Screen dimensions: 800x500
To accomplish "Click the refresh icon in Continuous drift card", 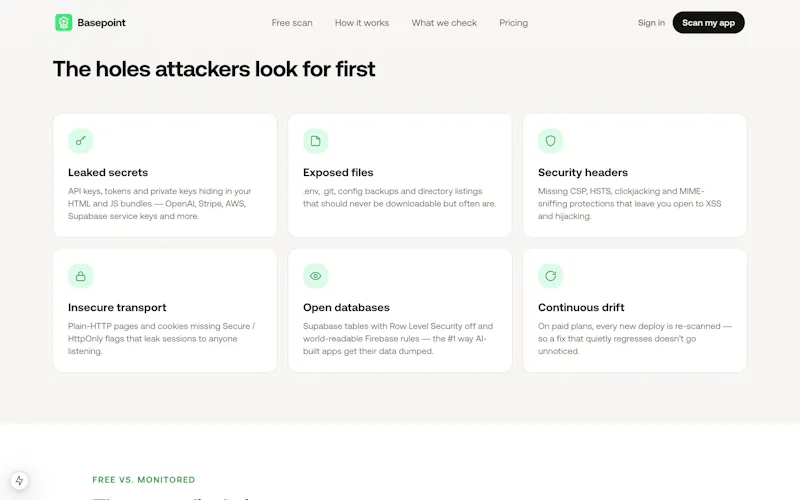I will pos(550,276).
